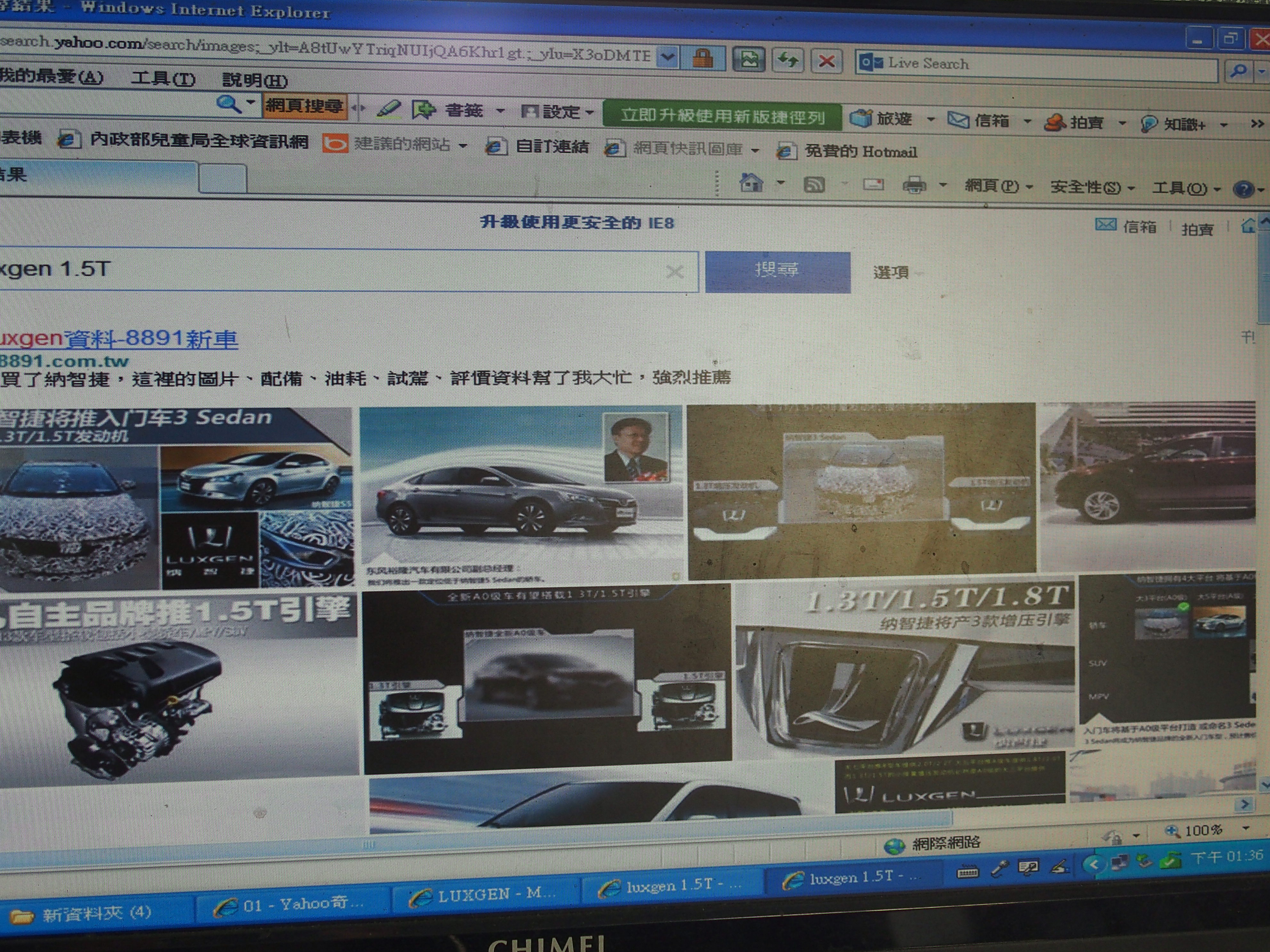Open the 書籤 dropdown arrow

click(x=500, y=111)
